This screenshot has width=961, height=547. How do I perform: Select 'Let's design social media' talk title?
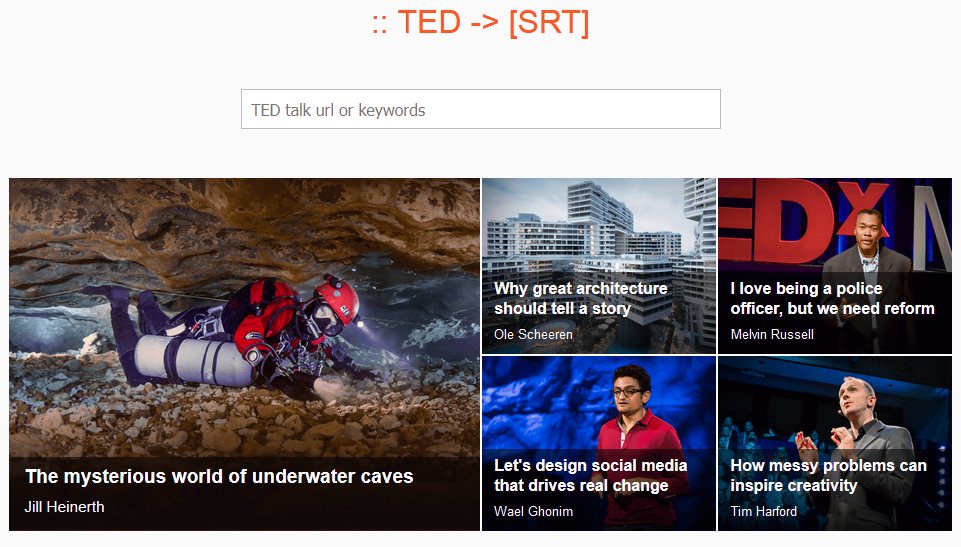pyautogui.click(x=591, y=475)
